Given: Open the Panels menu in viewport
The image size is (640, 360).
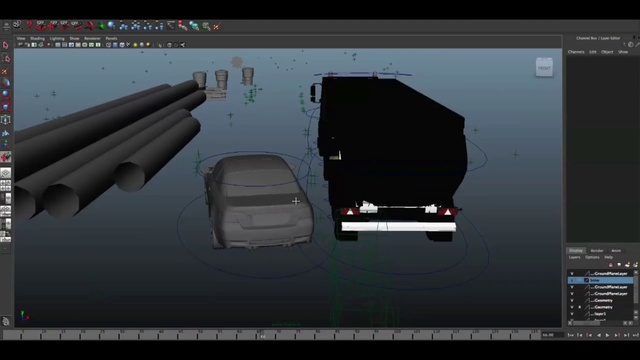Looking at the screenshot, I should (x=111, y=38).
